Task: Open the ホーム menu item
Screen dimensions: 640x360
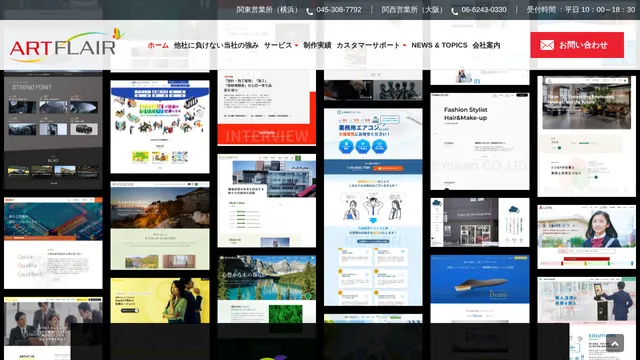Action: click(158, 45)
